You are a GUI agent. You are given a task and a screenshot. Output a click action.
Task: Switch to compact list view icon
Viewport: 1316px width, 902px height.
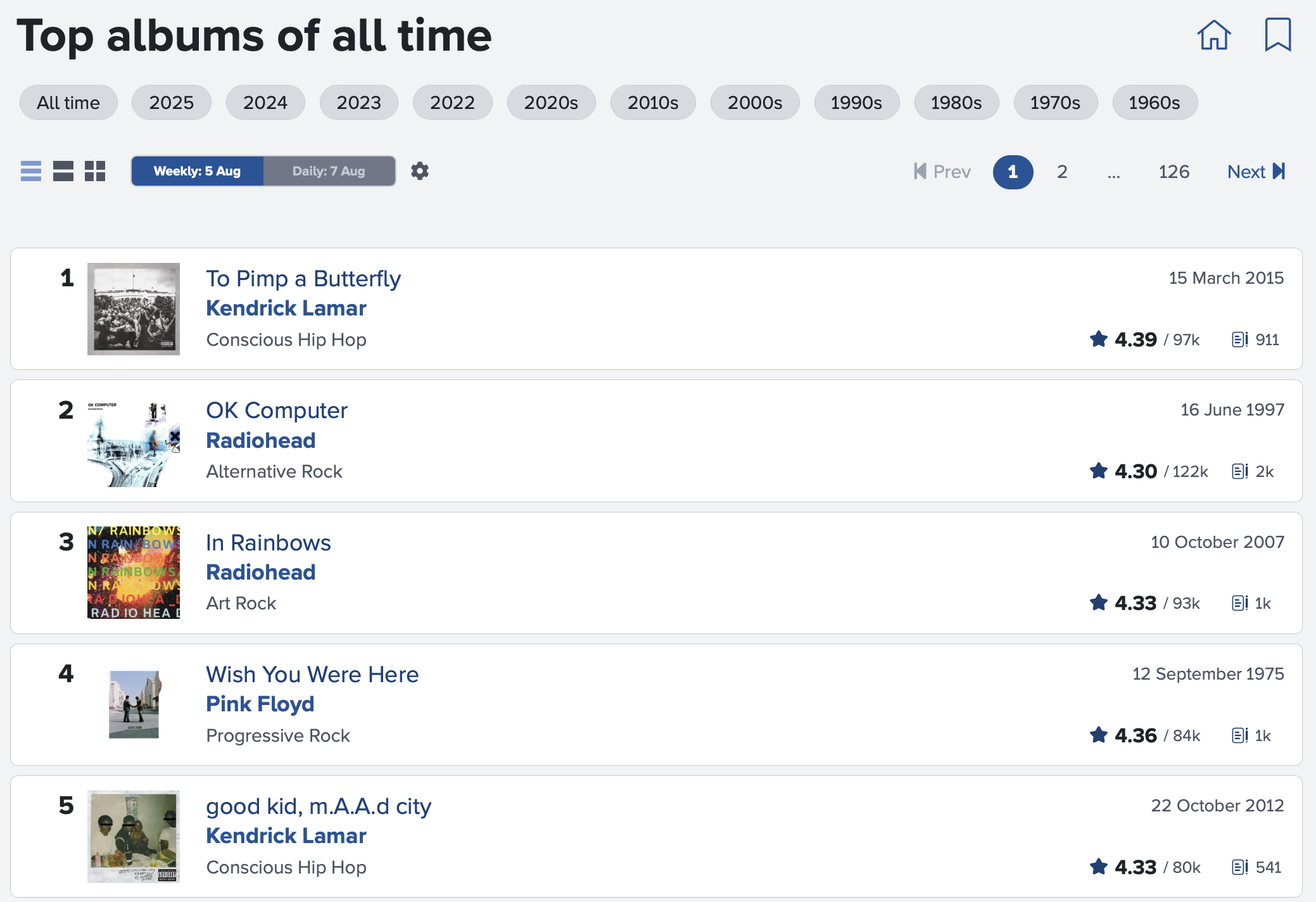point(31,171)
